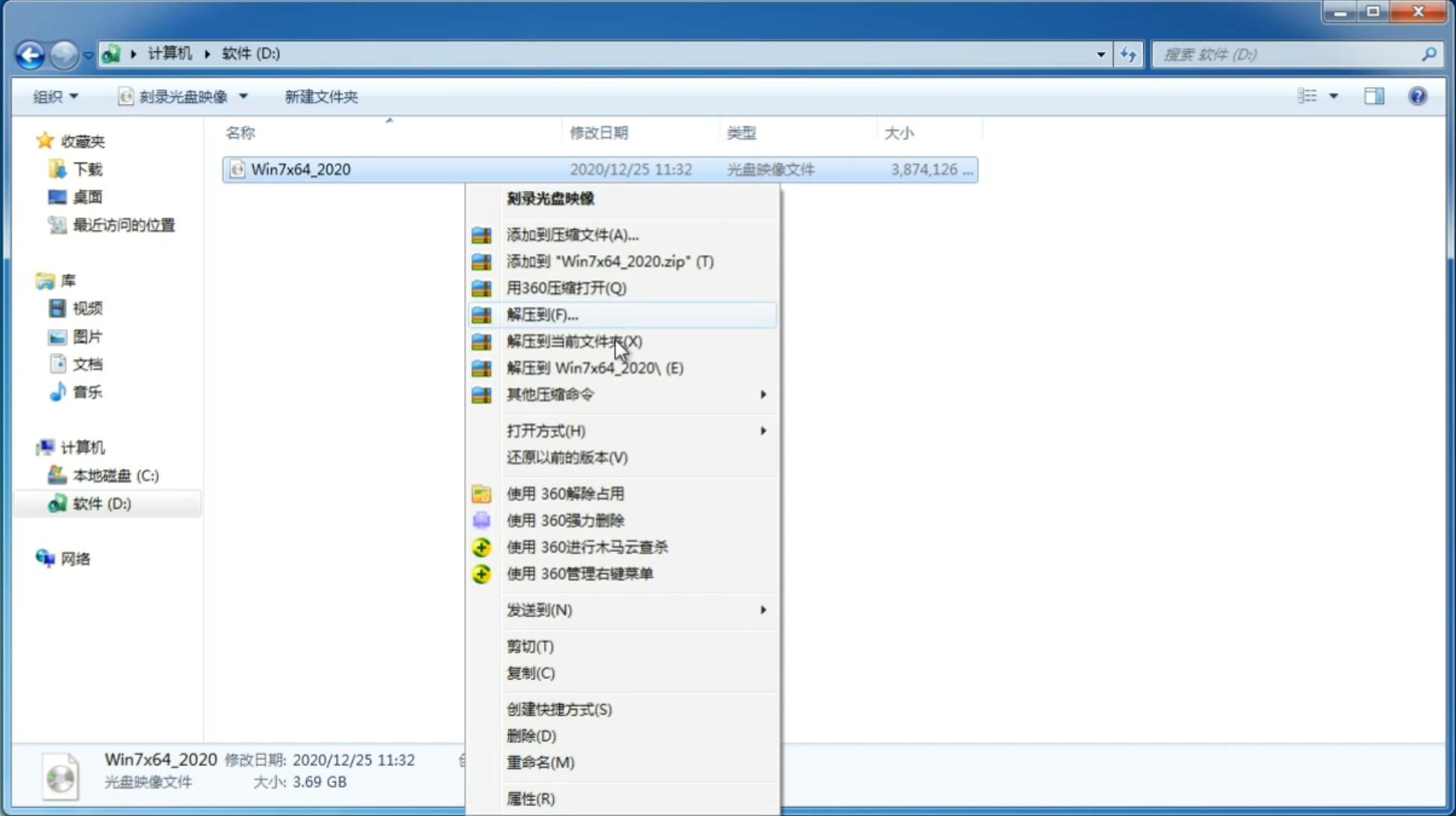The image size is (1456, 816).
Task: Click 删除 to delete the file
Action: coord(530,735)
